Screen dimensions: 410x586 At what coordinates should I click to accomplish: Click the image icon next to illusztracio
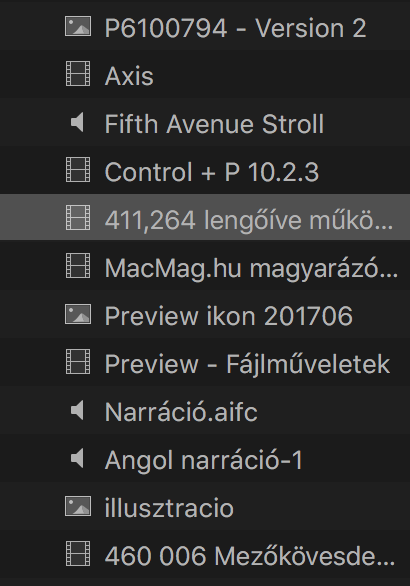click(78, 506)
